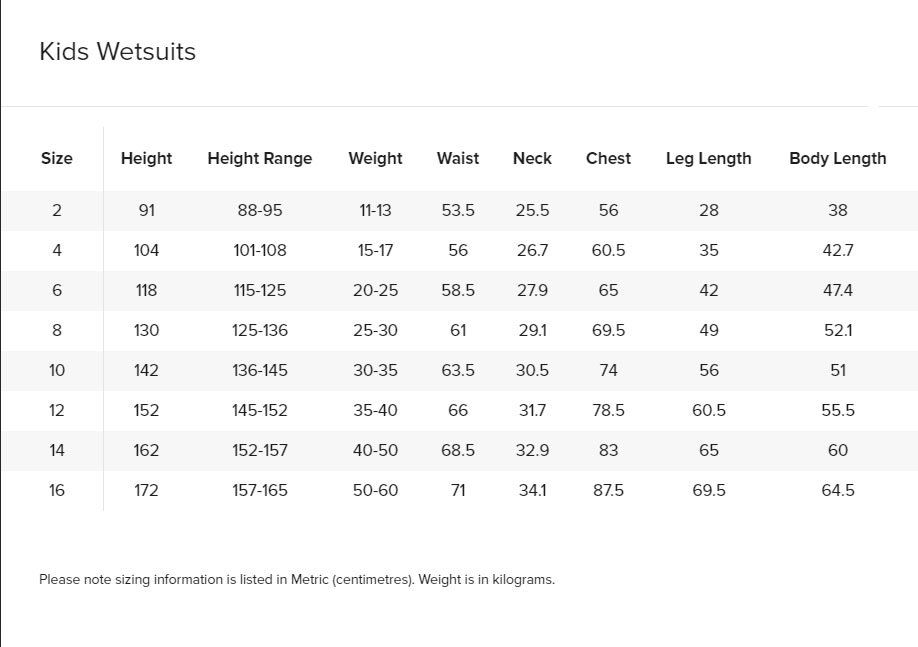Click size 2 in the Size column
Image resolution: width=918 pixels, height=647 pixels.
click(57, 210)
